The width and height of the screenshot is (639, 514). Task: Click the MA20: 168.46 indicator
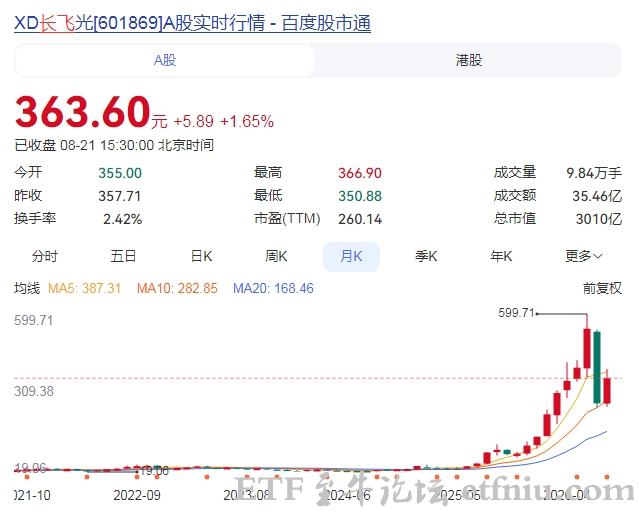tap(273, 289)
